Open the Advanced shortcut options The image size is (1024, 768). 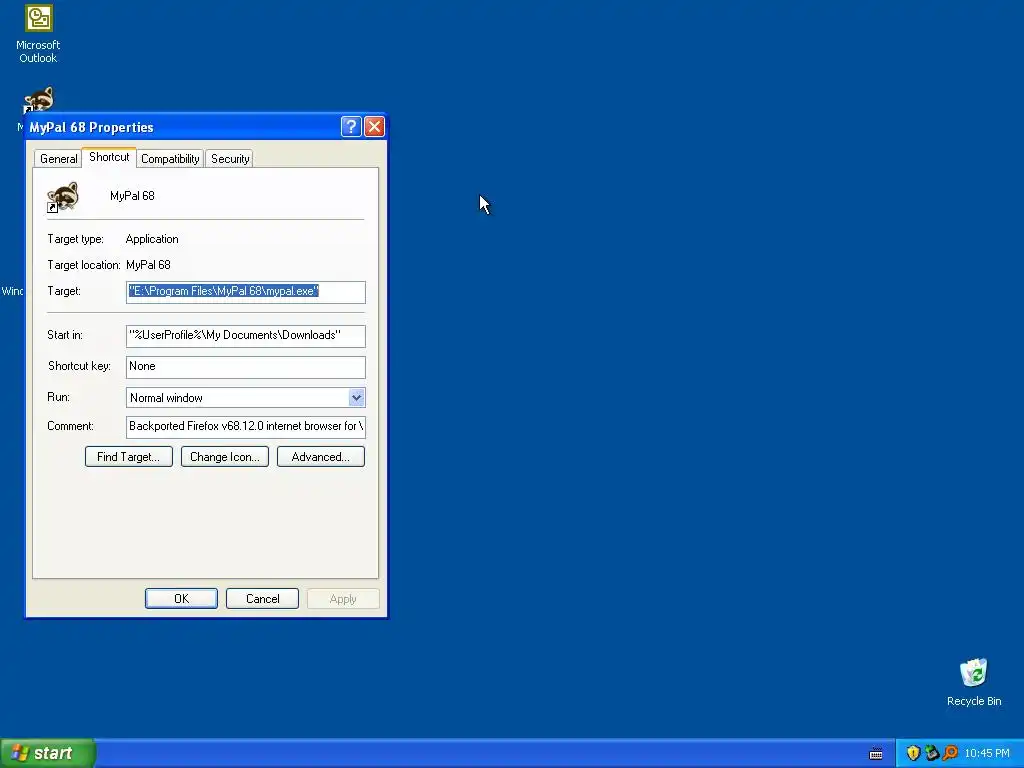[321, 456]
